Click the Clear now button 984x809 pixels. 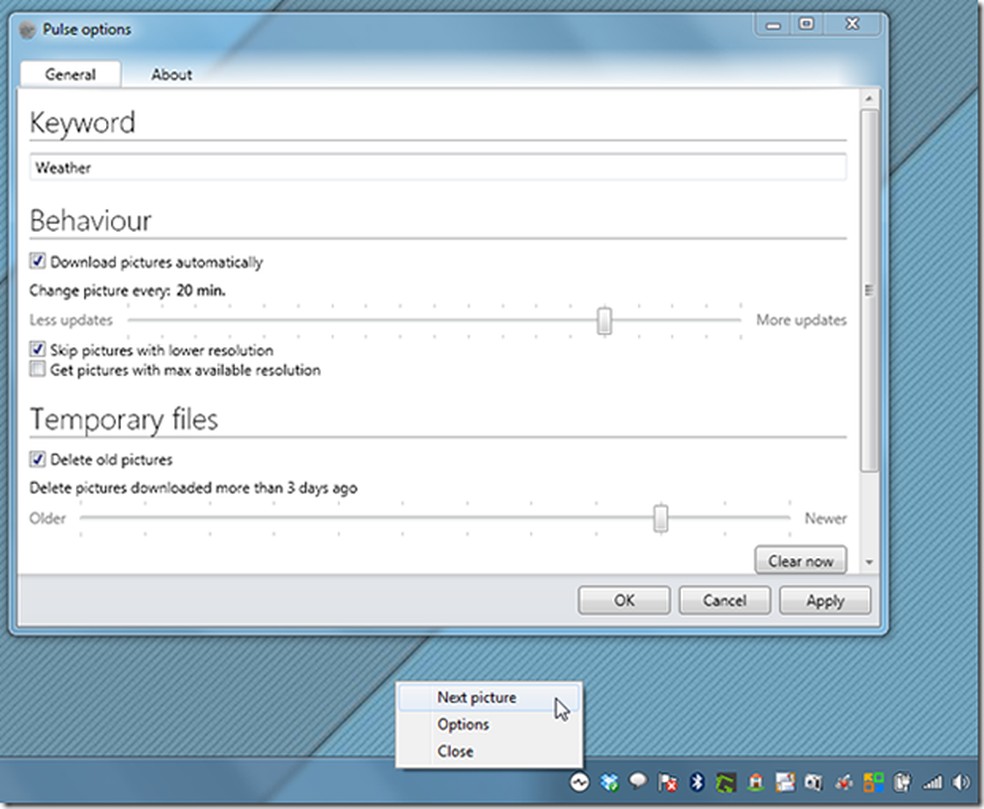point(801,560)
